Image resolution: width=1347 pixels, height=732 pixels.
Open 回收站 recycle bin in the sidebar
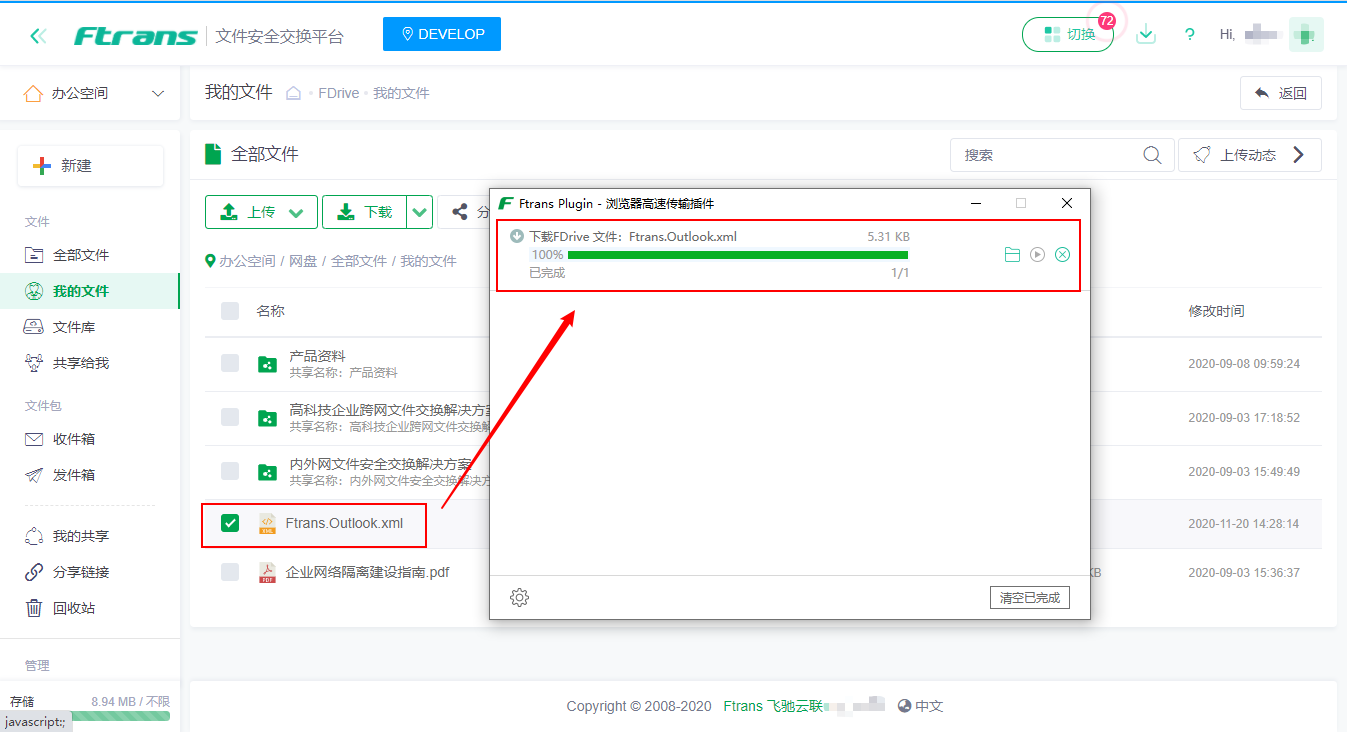(73, 608)
